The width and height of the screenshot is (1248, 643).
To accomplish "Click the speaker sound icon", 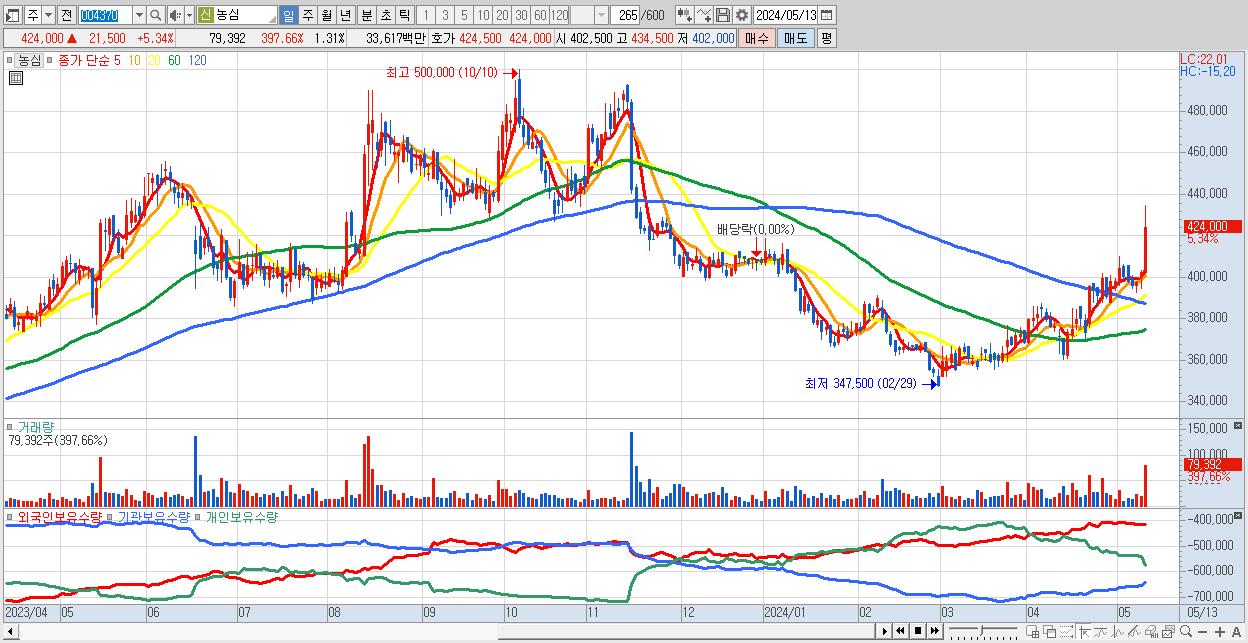I will pyautogui.click(x=175, y=15).
